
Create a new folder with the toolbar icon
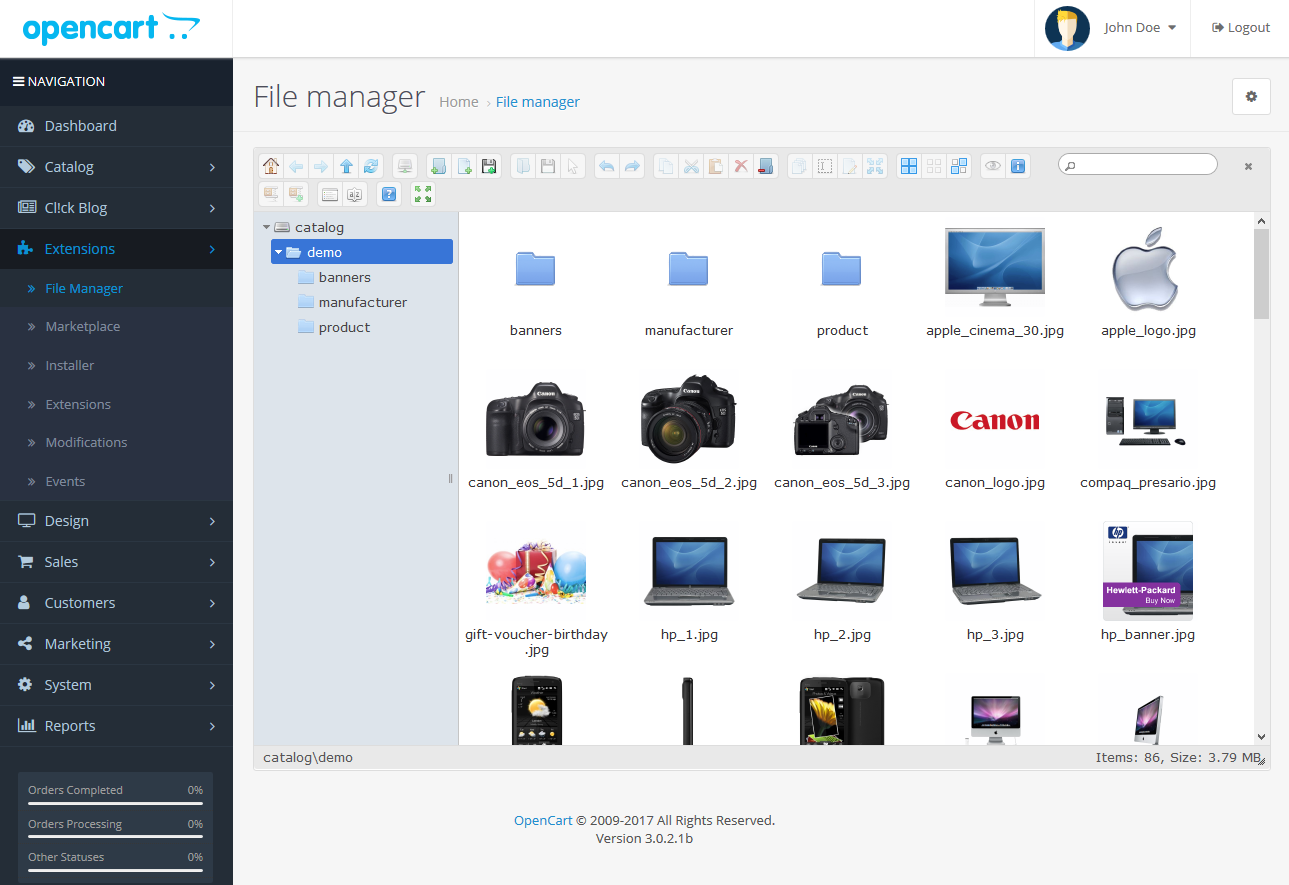point(439,166)
